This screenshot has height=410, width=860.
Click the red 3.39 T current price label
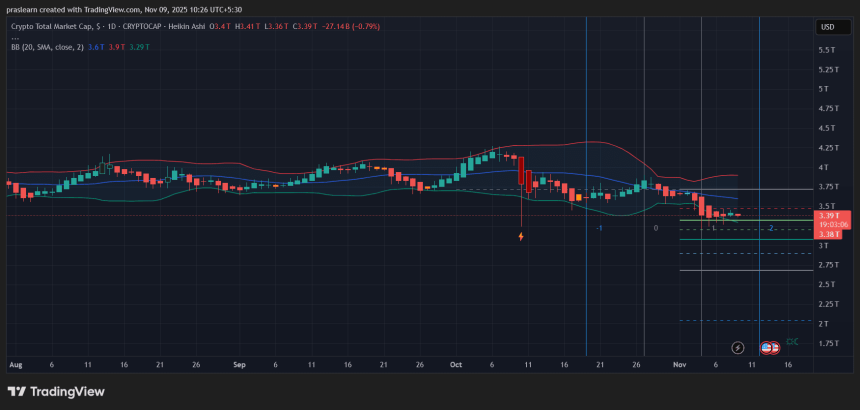click(828, 215)
